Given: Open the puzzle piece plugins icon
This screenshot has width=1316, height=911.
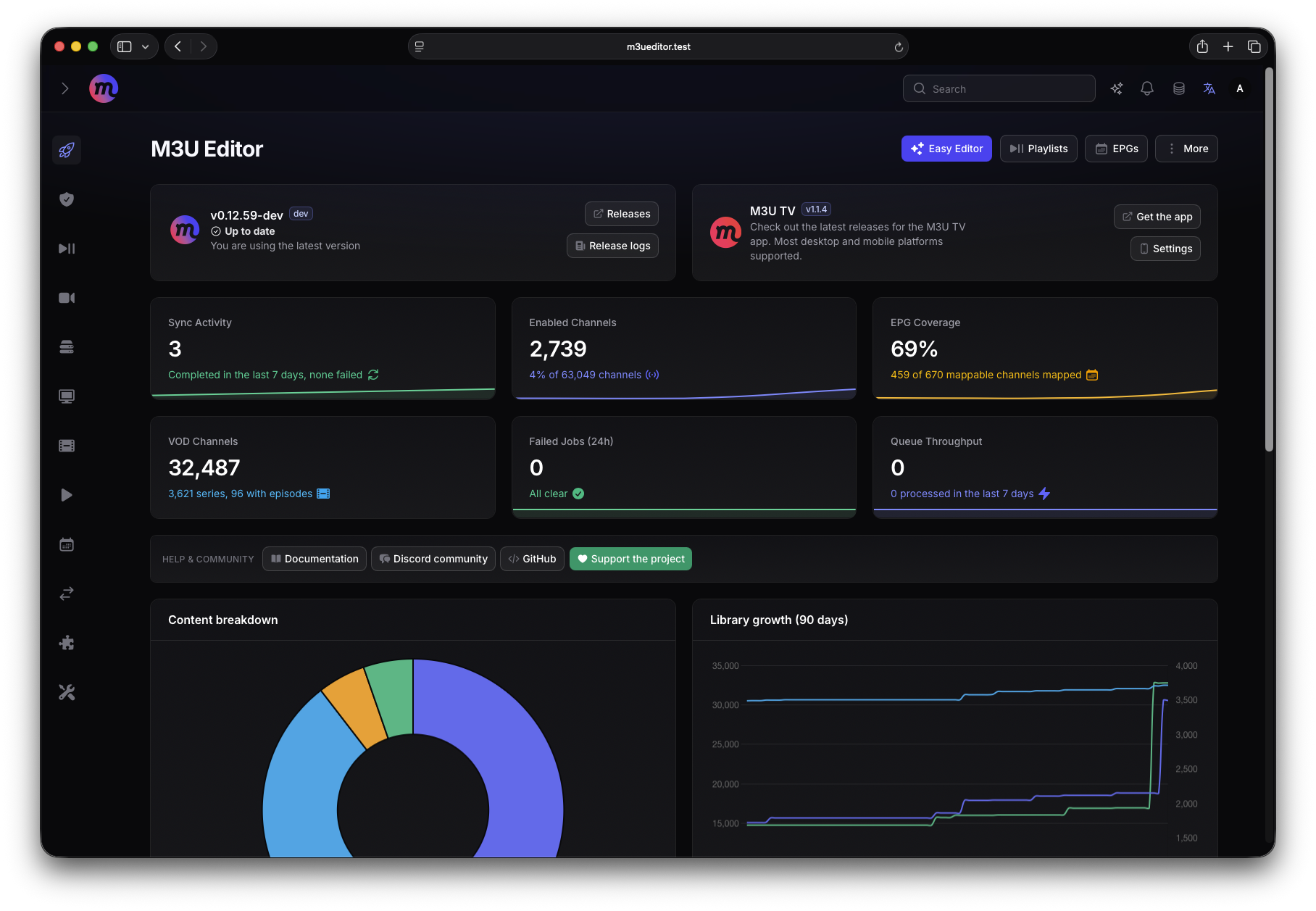Looking at the screenshot, I should point(67,643).
